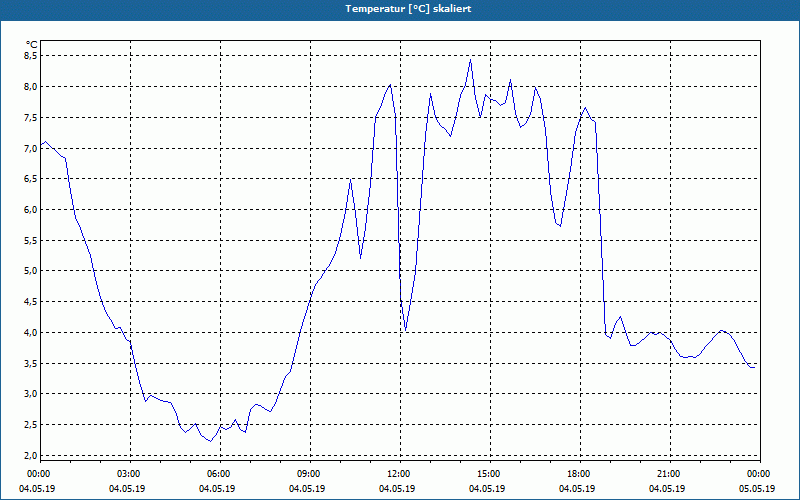Click the 12:00 time axis label
The image size is (800, 500).
point(401,474)
